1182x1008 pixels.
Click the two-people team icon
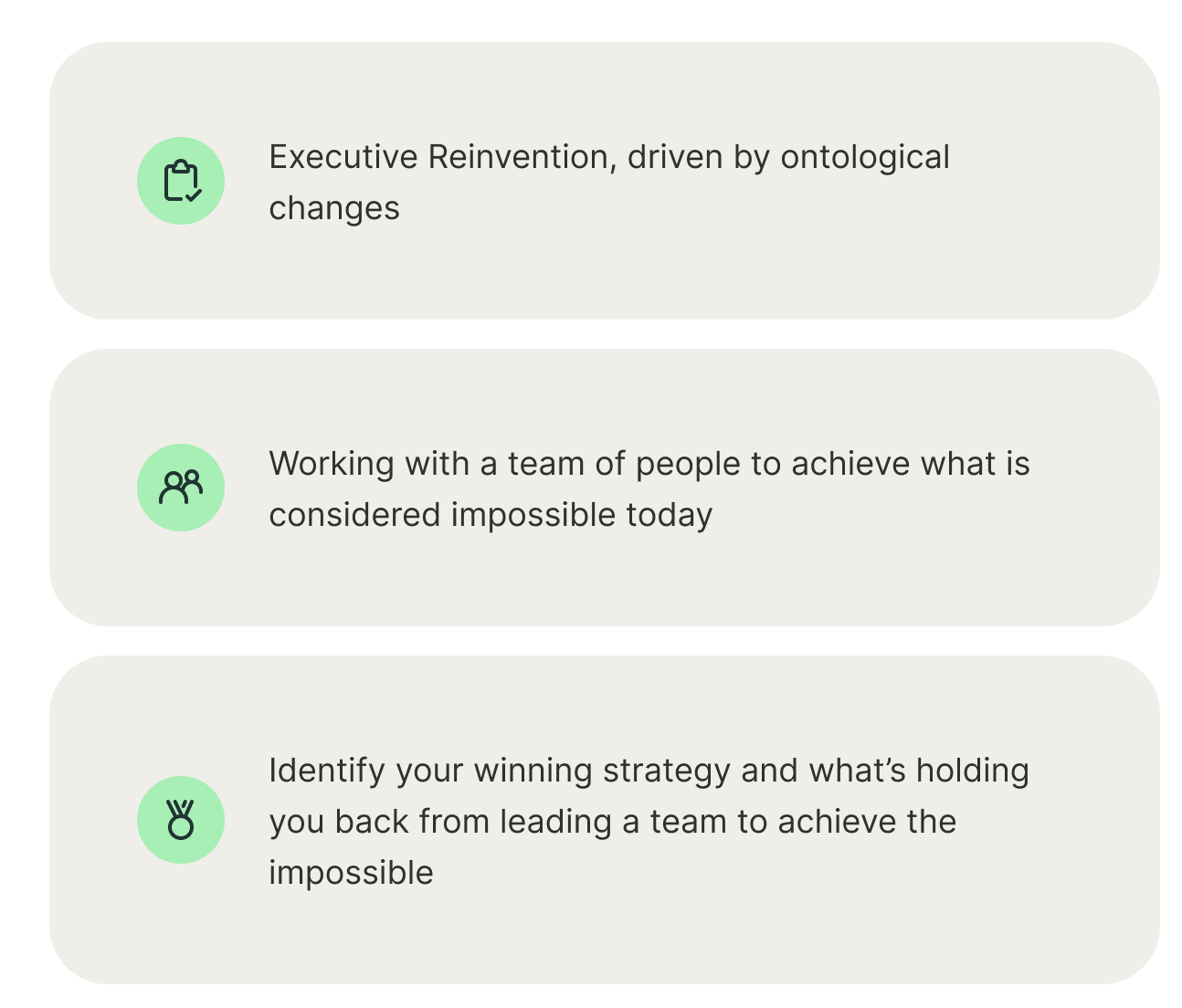pos(181,488)
